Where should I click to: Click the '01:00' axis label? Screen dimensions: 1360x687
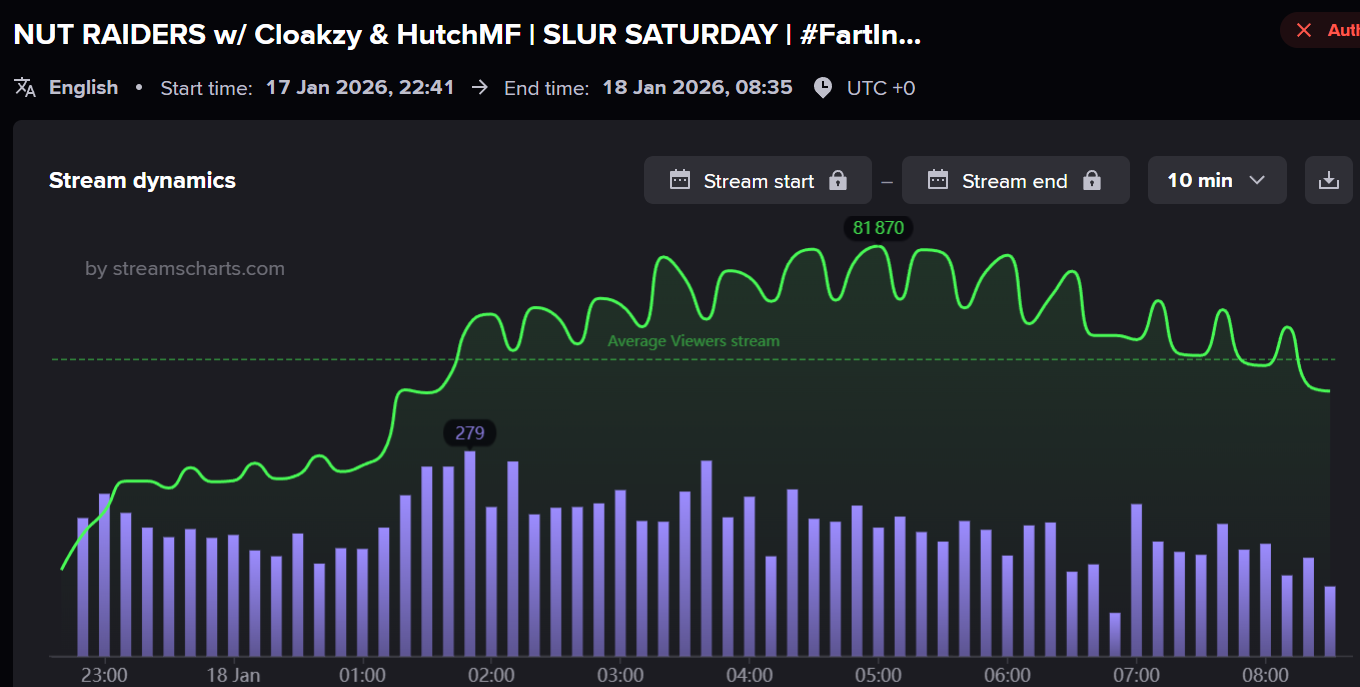point(362,675)
